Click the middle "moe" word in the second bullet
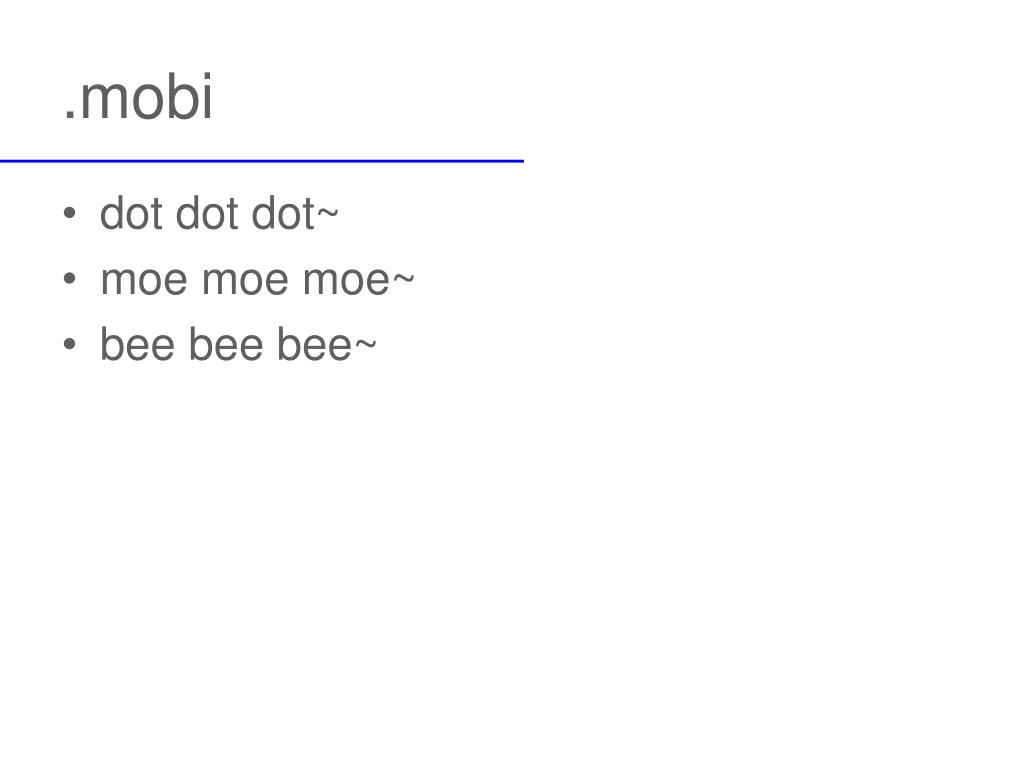 [x=246, y=281]
